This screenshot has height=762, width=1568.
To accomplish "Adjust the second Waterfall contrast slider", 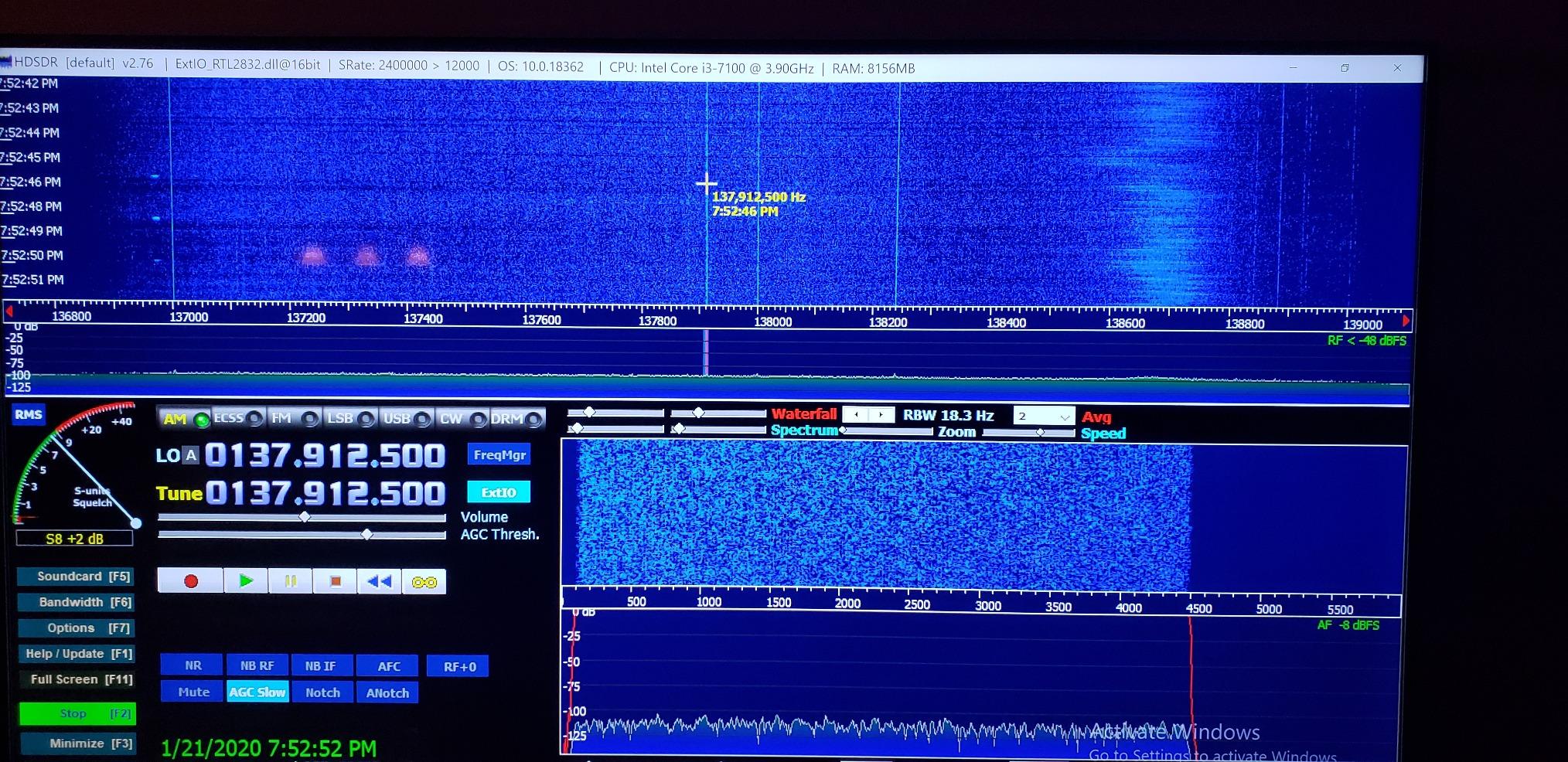I will (718, 413).
